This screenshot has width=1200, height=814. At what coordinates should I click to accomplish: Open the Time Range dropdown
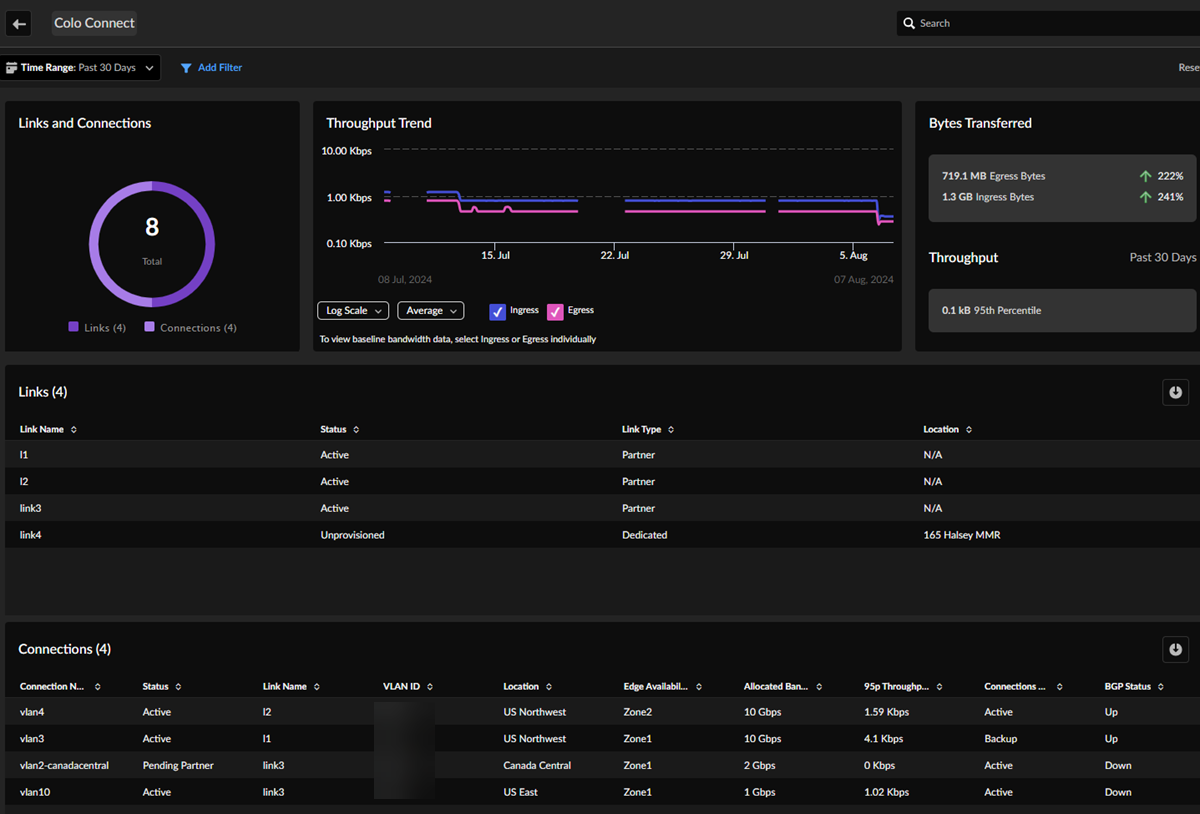click(x=80, y=68)
